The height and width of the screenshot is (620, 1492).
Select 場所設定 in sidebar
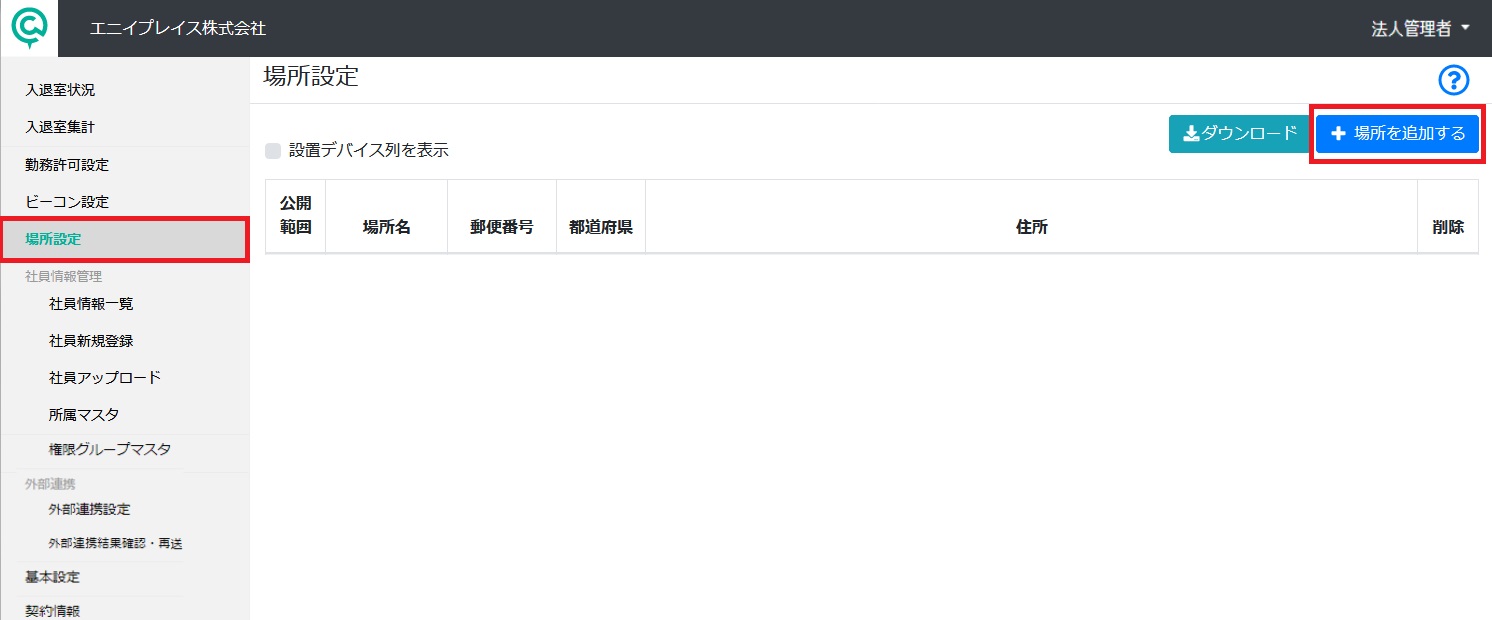pyautogui.click(x=124, y=239)
